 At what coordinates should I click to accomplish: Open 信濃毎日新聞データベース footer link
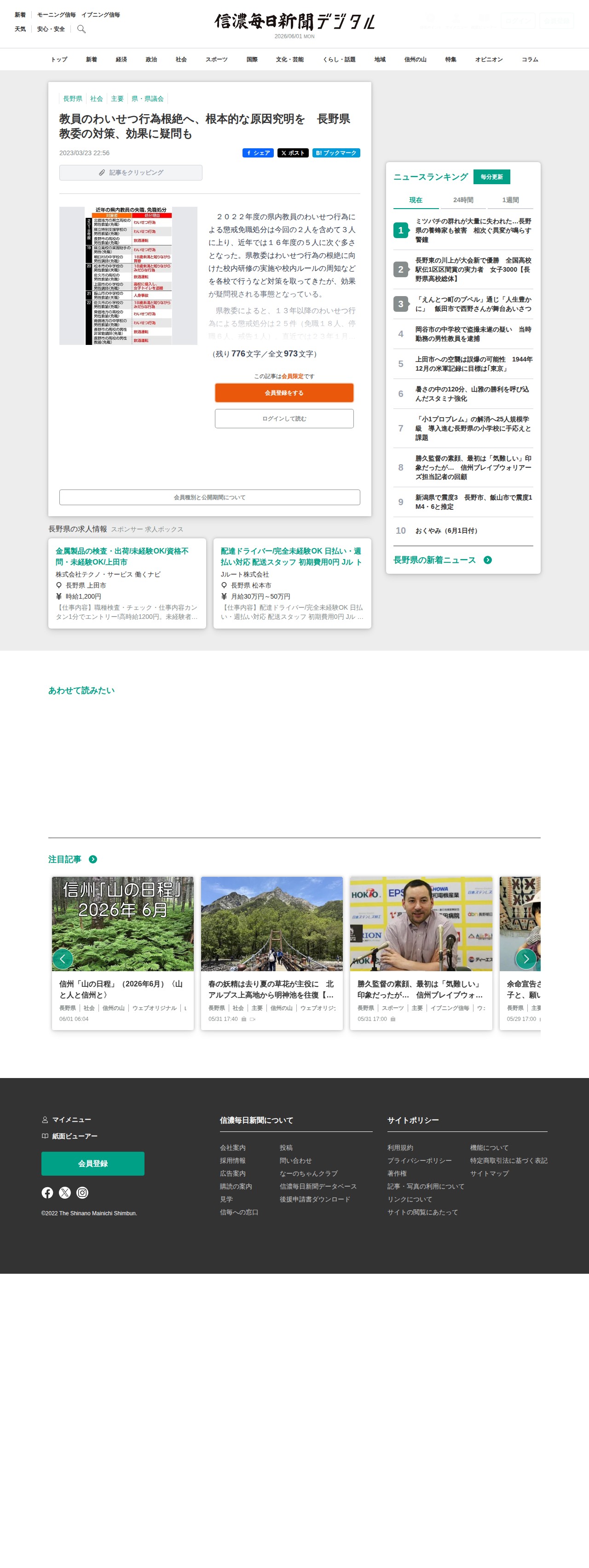tap(318, 1186)
